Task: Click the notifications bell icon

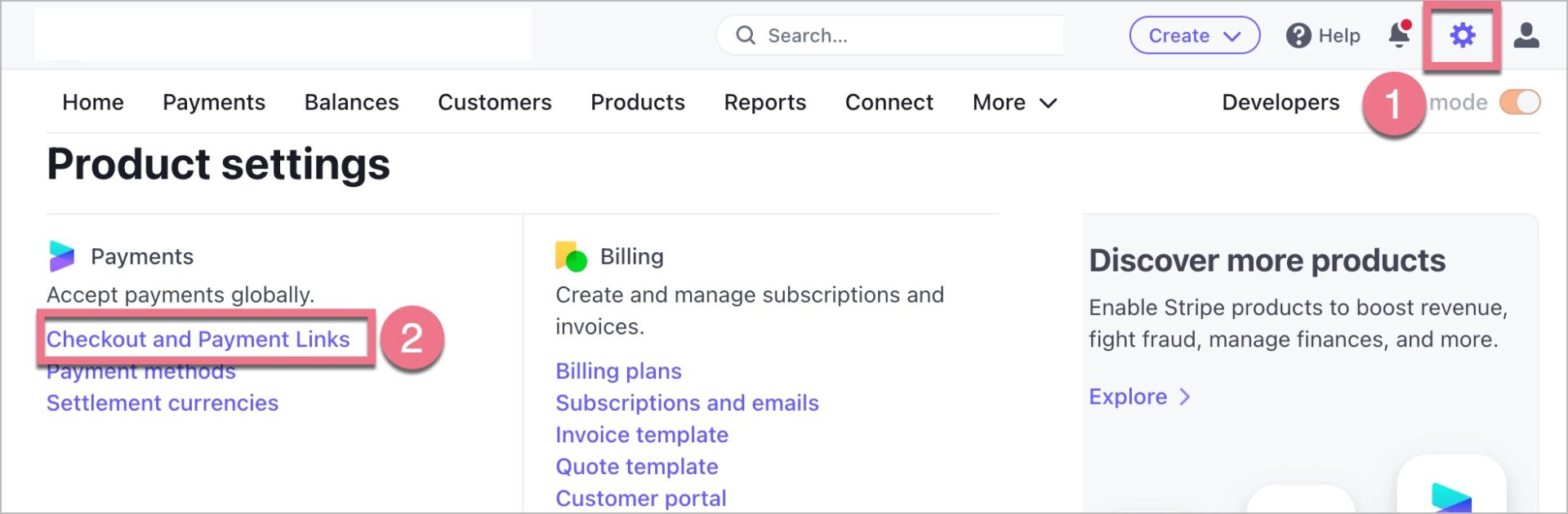Action: click(1399, 35)
